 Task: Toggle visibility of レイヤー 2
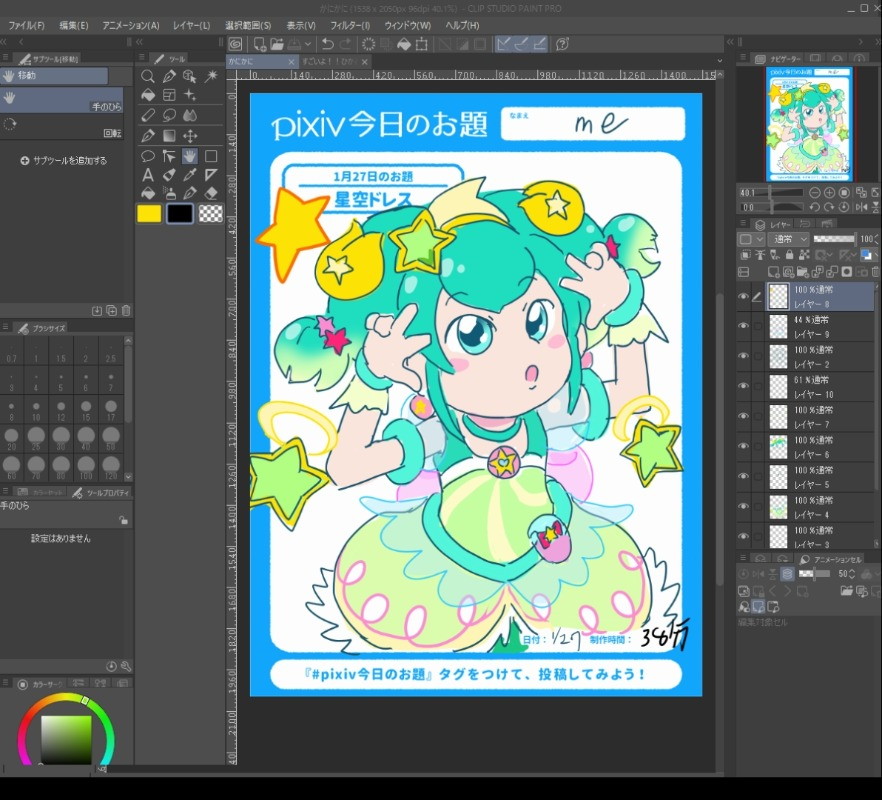click(x=743, y=356)
